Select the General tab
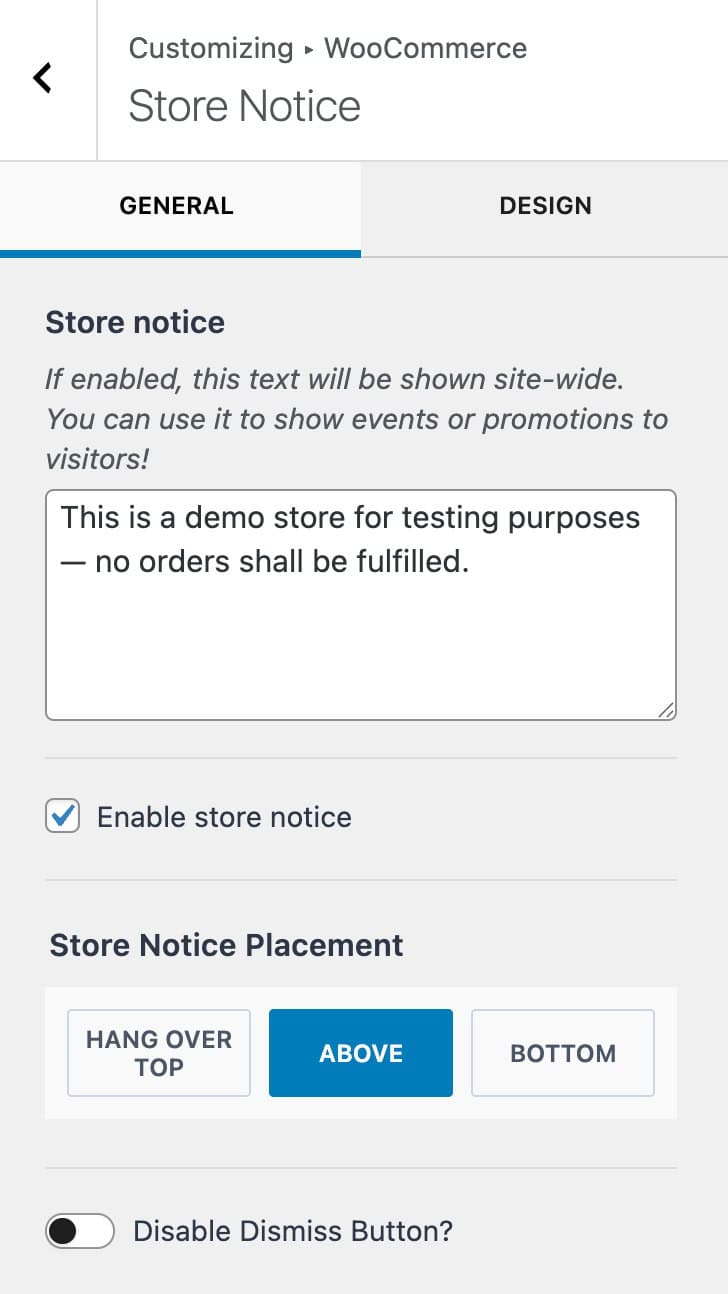The width and height of the screenshot is (728, 1294). tap(175, 206)
